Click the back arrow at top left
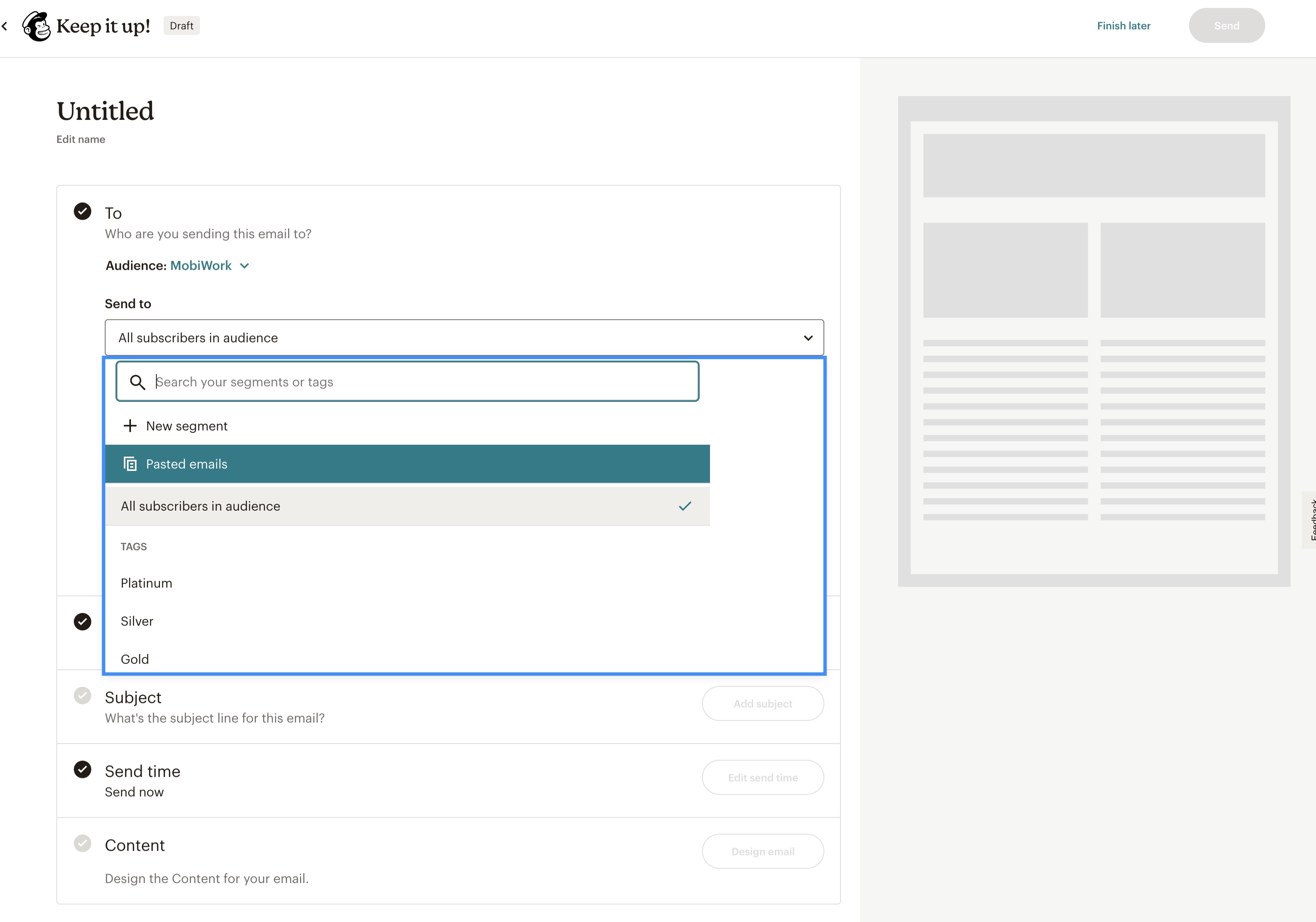Viewport: 1316px width, 922px height. coord(5,26)
